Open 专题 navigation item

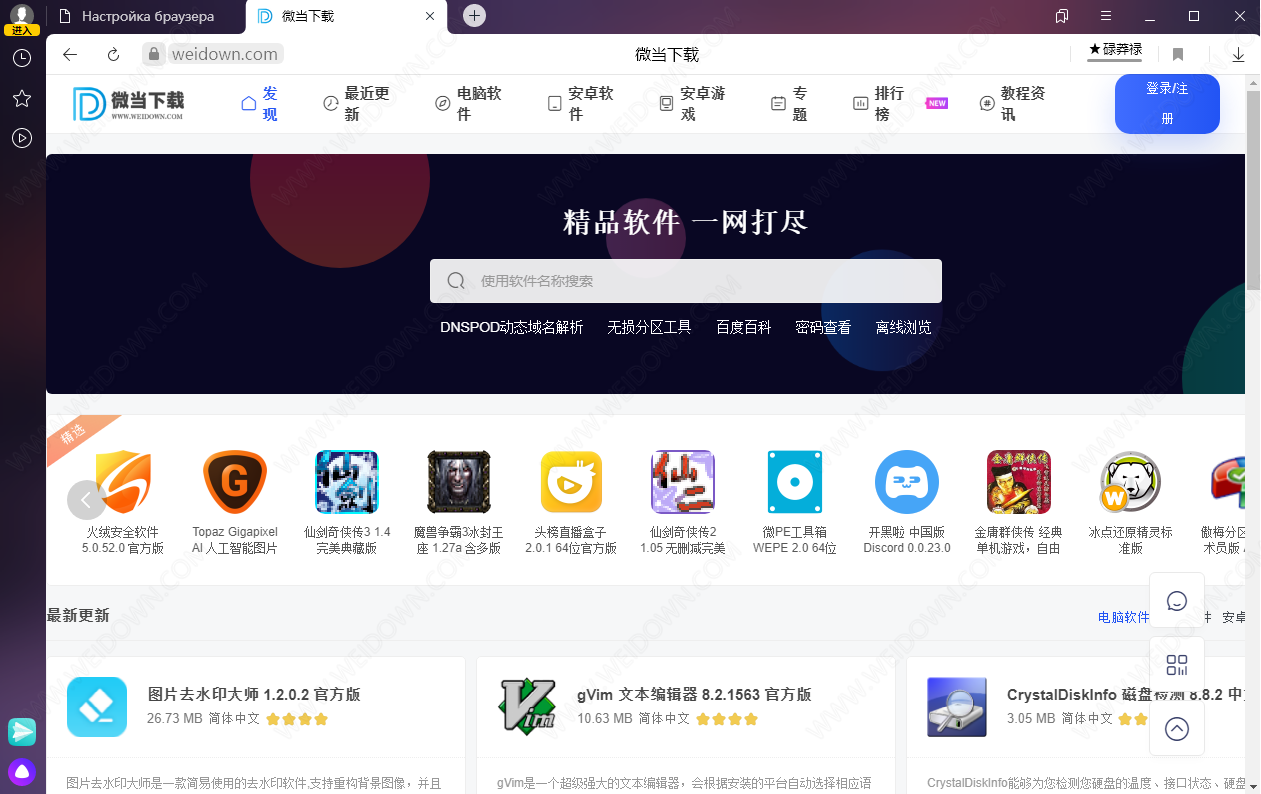pos(790,104)
